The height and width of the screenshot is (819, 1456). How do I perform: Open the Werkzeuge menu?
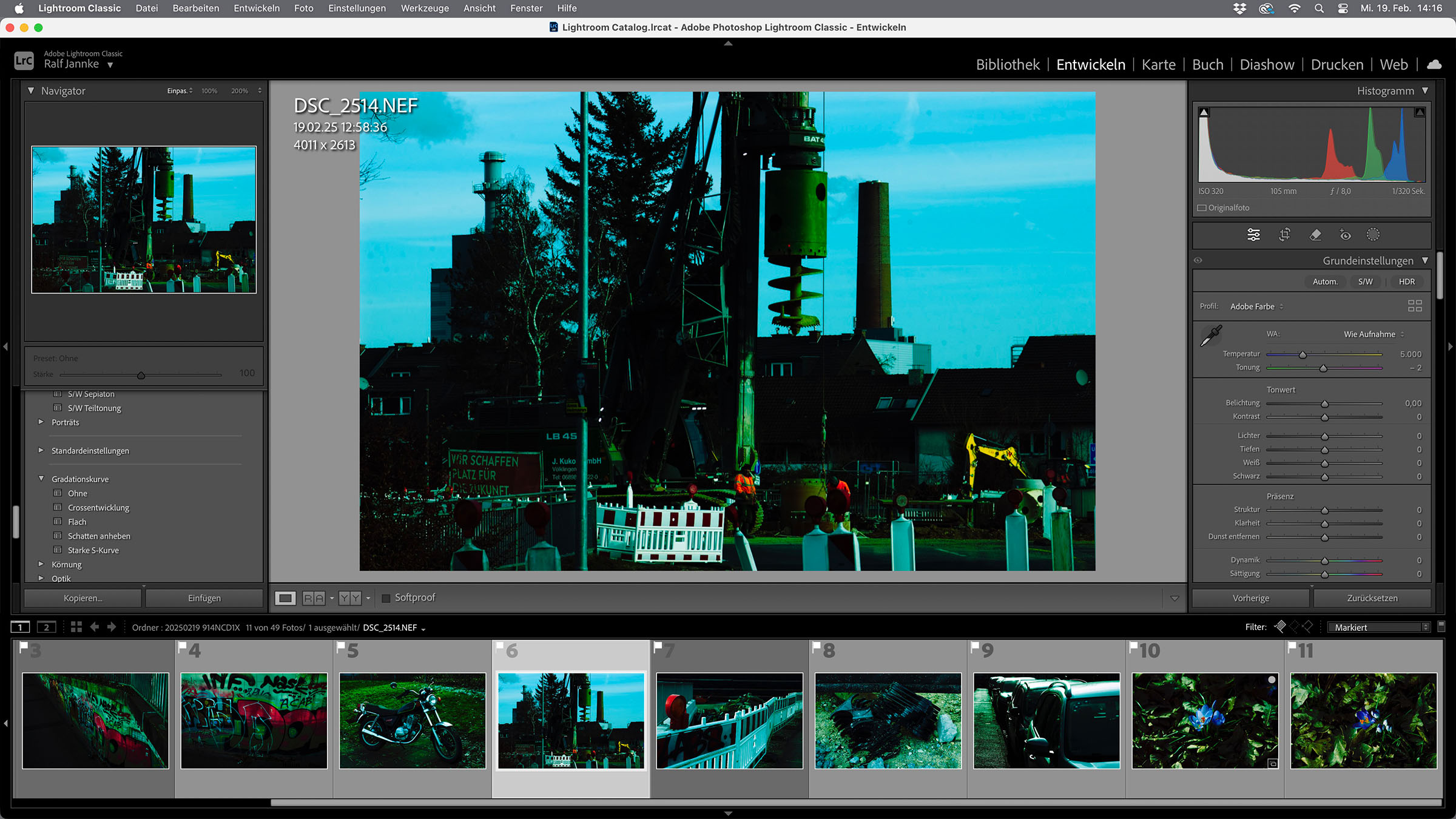pos(425,8)
